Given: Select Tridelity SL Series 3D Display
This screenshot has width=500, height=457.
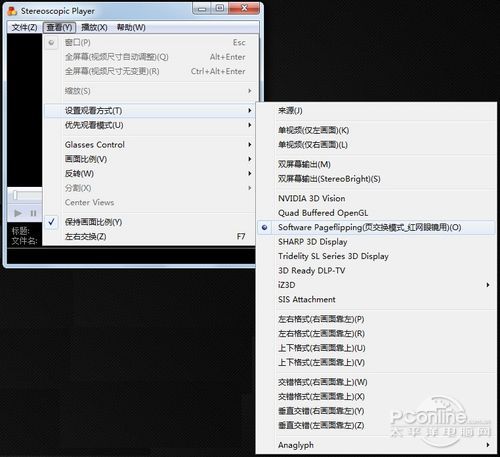Looking at the screenshot, I should point(376,256).
